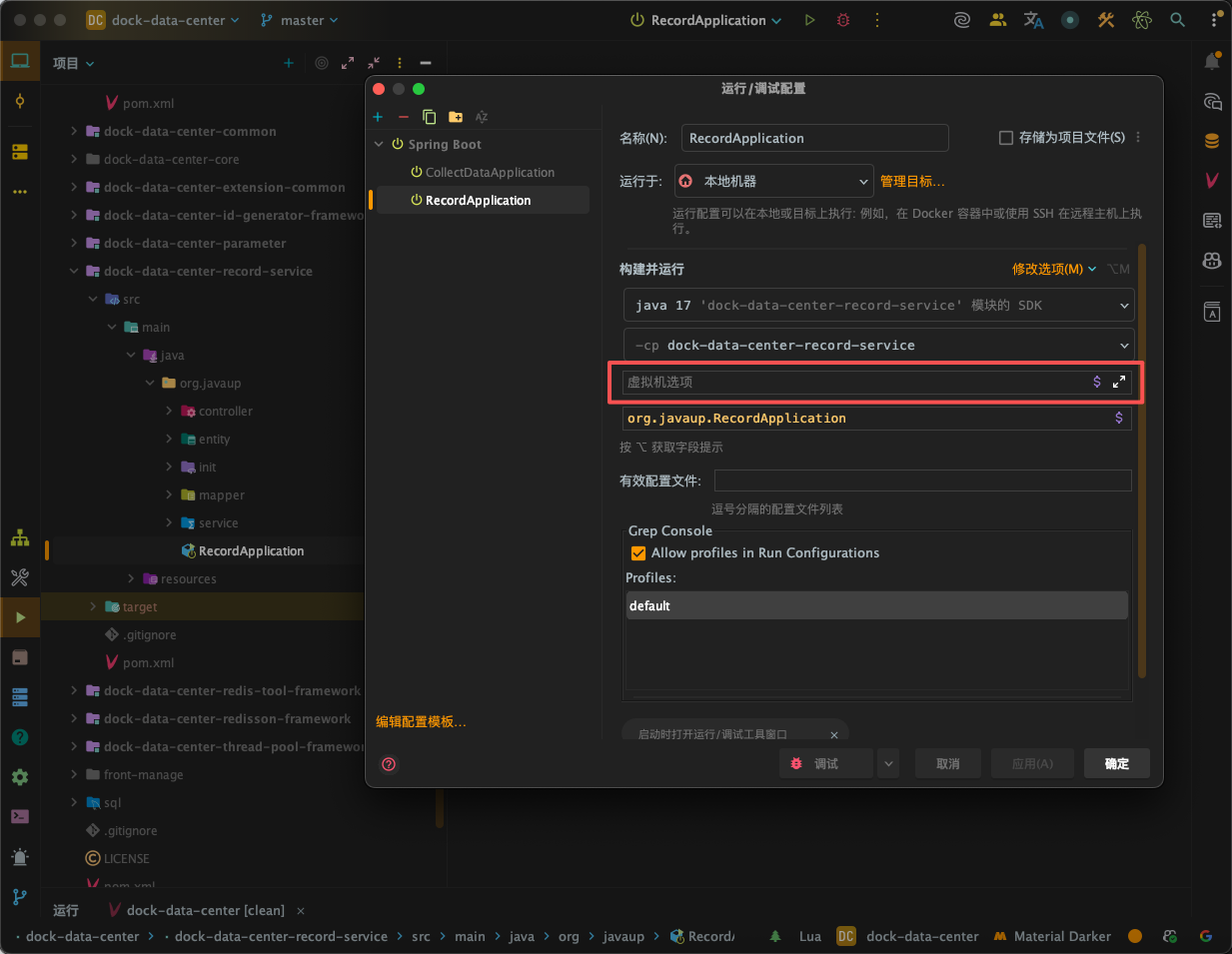Click the remove configuration minus icon
Image resolution: width=1232 pixels, height=954 pixels.
point(404,117)
